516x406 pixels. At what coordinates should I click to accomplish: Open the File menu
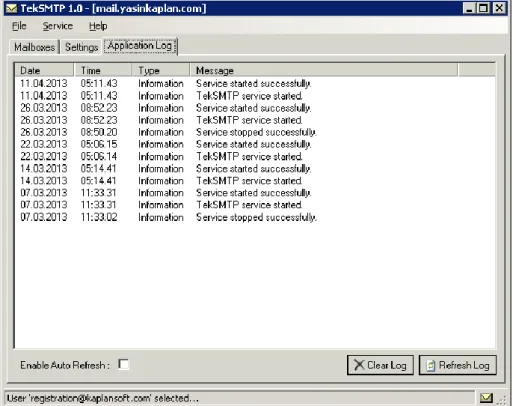(19, 26)
